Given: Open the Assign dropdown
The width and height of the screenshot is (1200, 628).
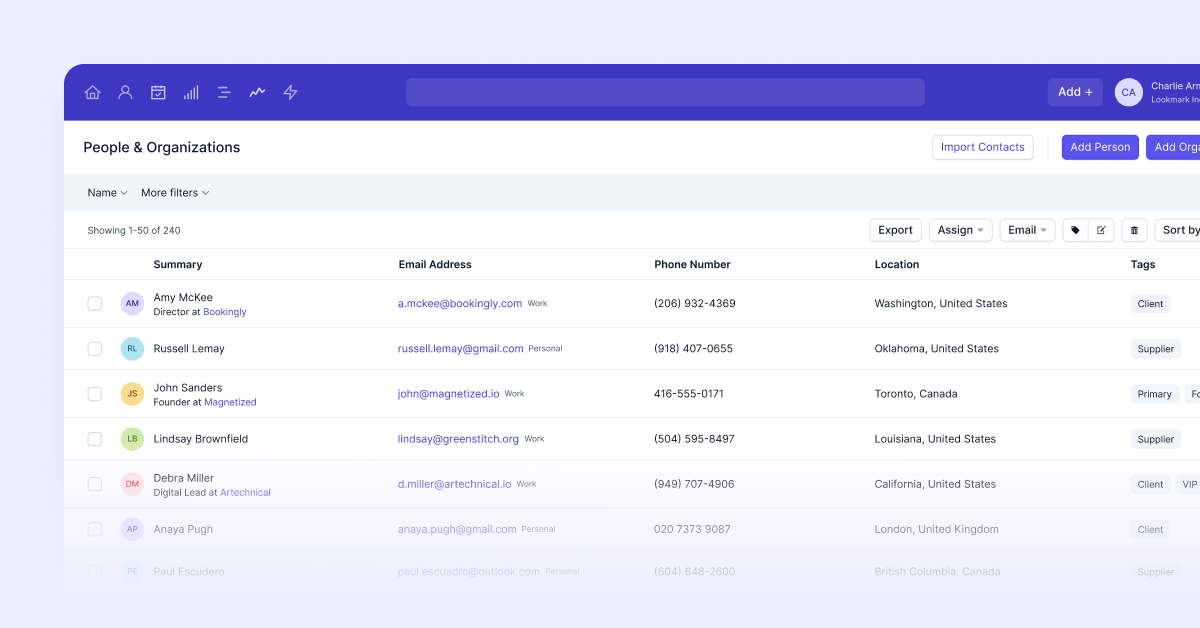Looking at the screenshot, I should tap(959, 230).
